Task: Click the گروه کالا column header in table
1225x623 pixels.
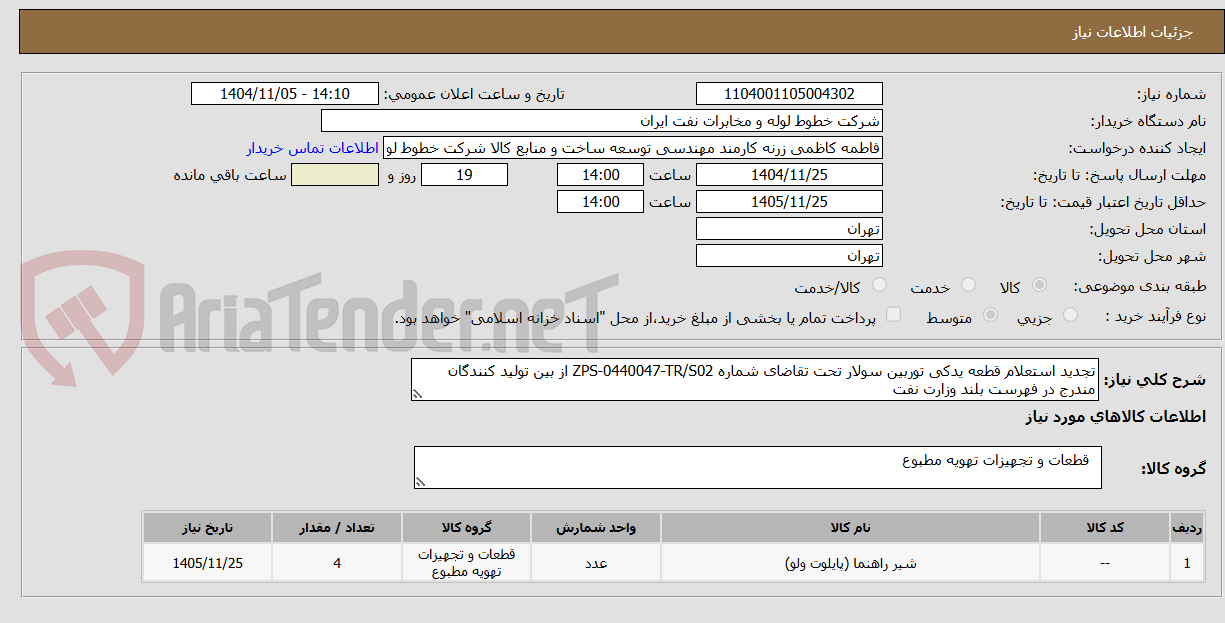Action: (466, 527)
